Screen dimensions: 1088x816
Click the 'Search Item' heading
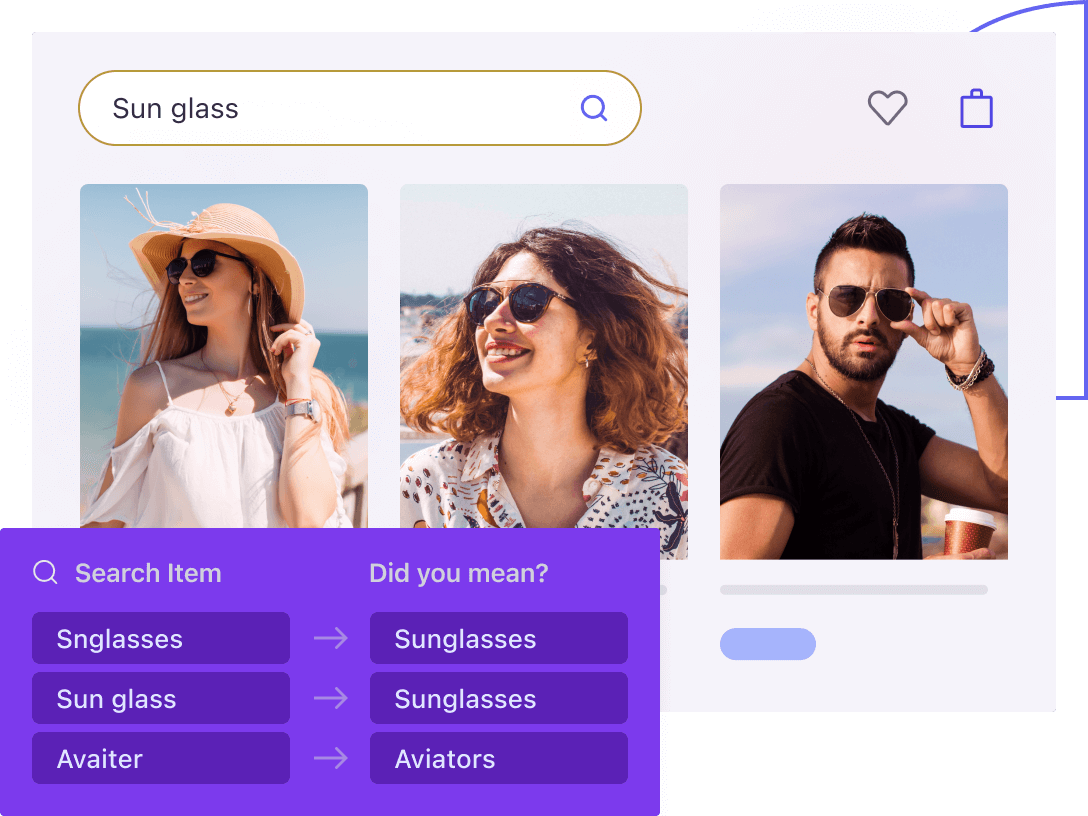click(148, 573)
